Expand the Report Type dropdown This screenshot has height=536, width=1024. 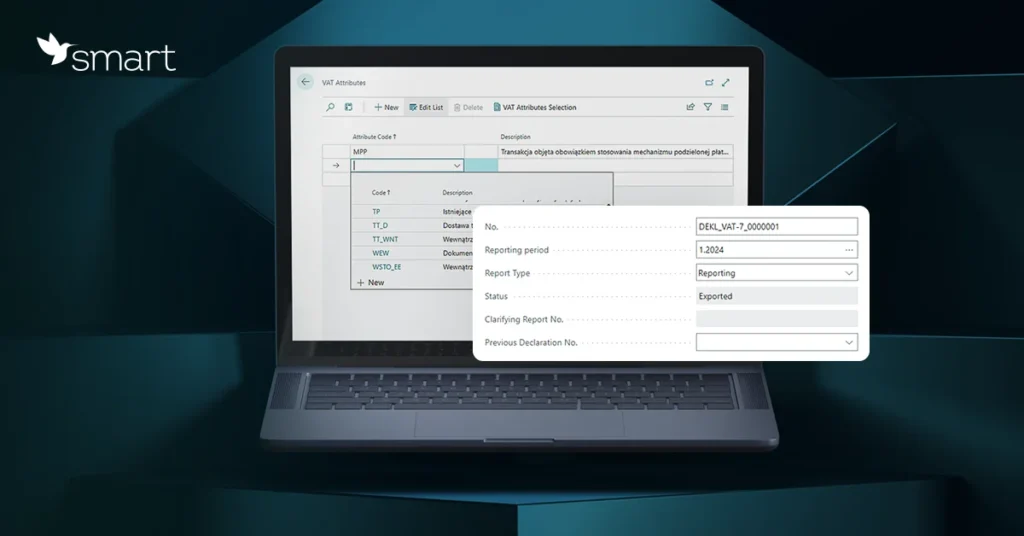point(849,273)
